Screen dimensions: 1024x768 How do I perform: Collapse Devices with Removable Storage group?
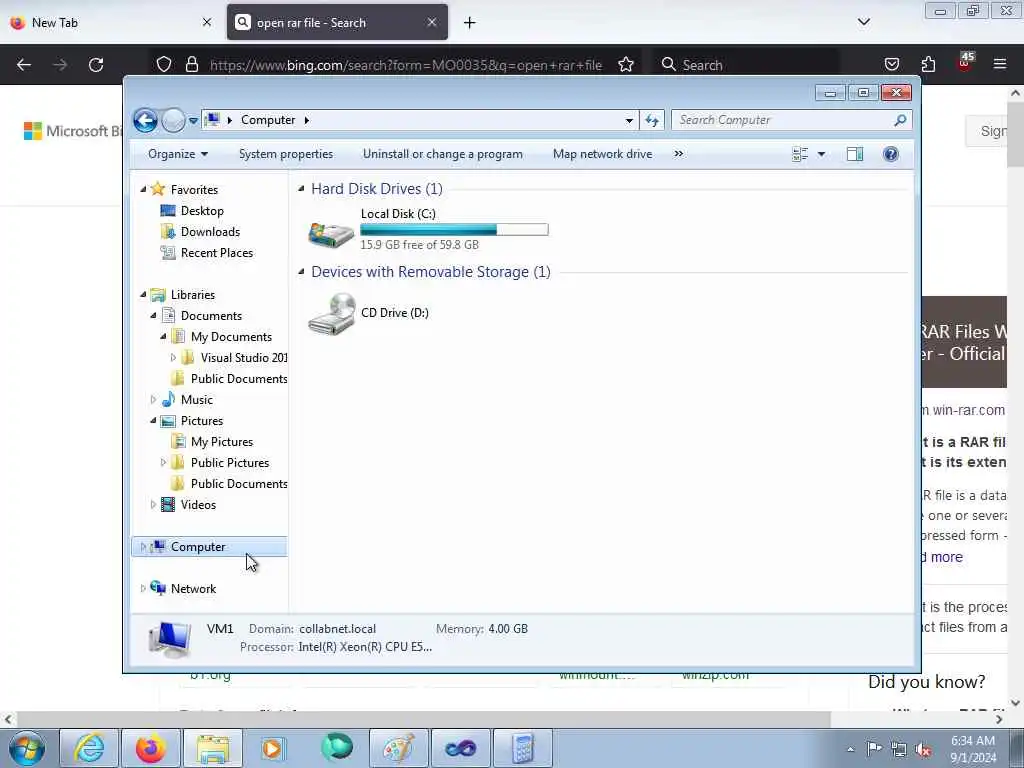pos(301,272)
